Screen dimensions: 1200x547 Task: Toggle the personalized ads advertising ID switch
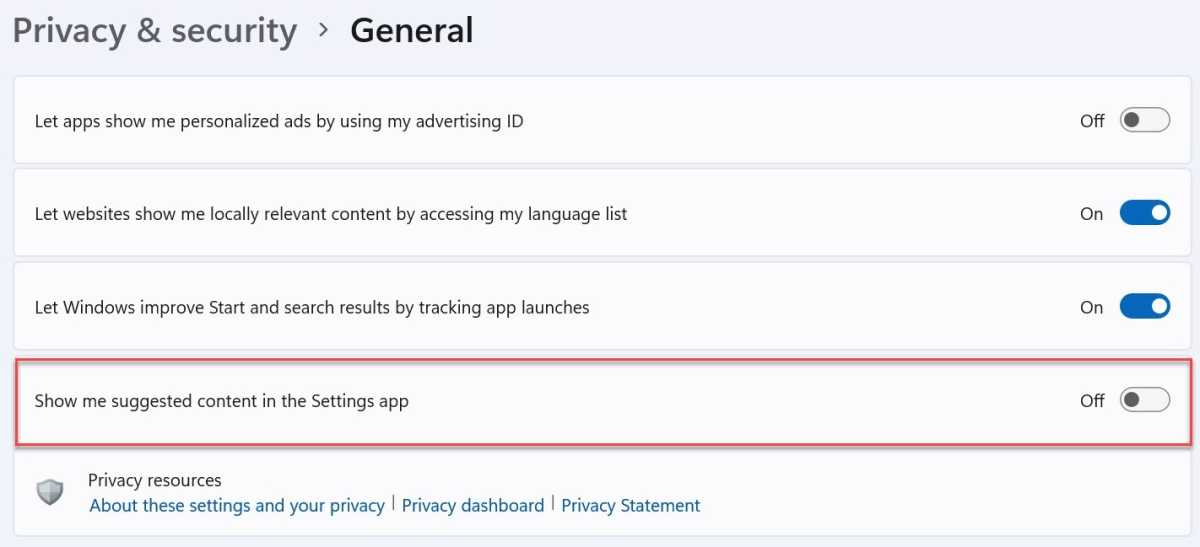click(x=1144, y=121)
